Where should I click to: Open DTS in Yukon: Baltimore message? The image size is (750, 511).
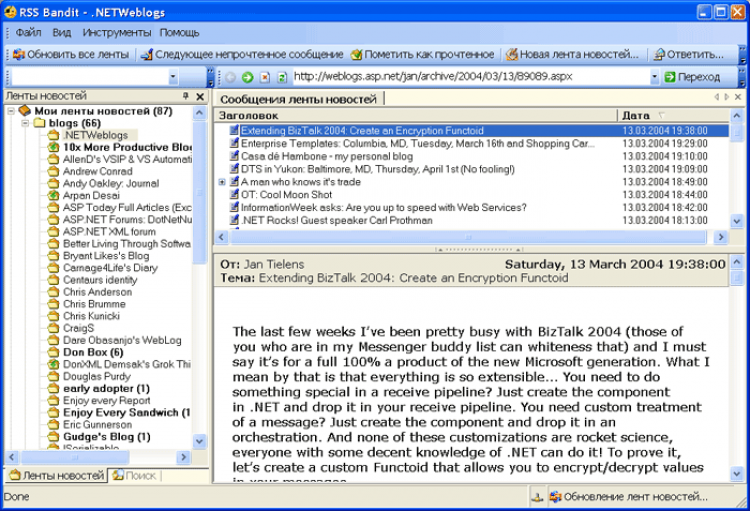pyautogui.click(x=378, y=169)
